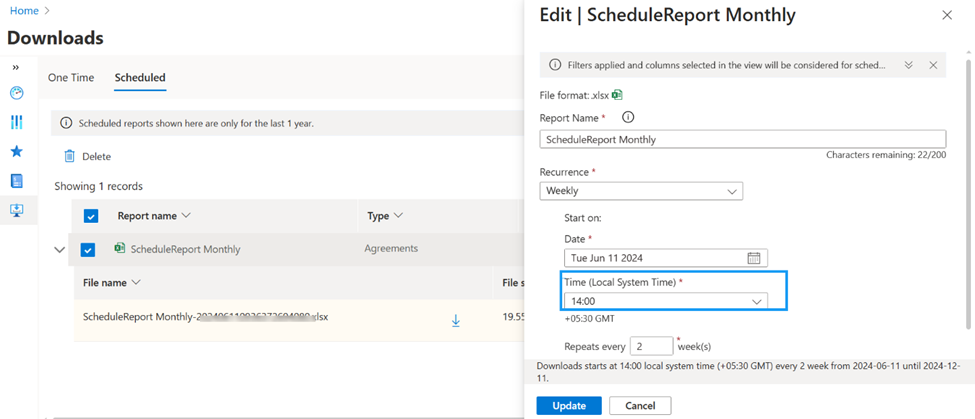Open the Time 14:00 dropdown
Screen dimensions: 975x419
[665, 301]
